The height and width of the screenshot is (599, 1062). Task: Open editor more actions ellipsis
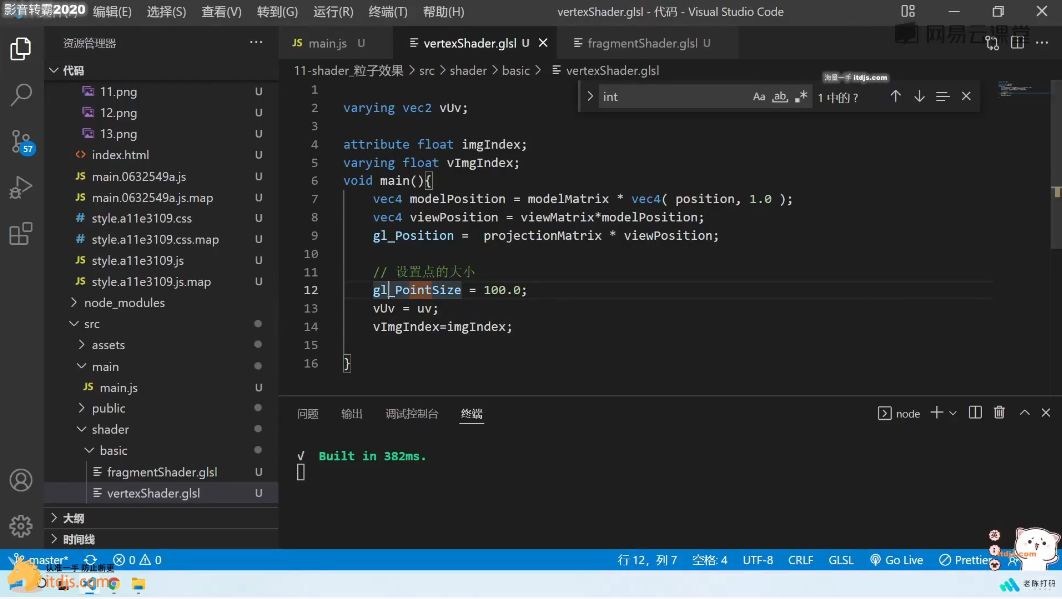[x=1042, y=43]
